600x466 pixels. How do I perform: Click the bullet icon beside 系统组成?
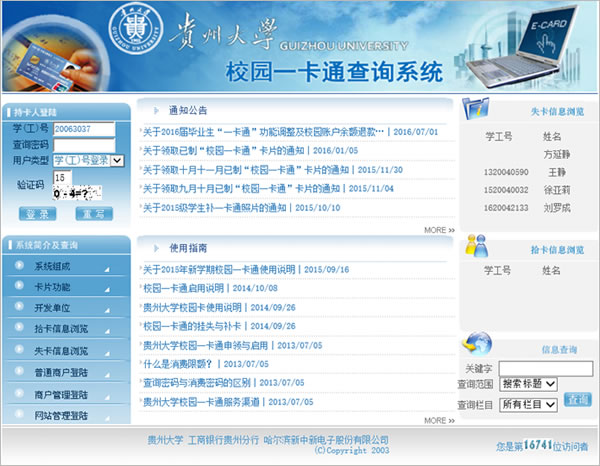point(18,267)
